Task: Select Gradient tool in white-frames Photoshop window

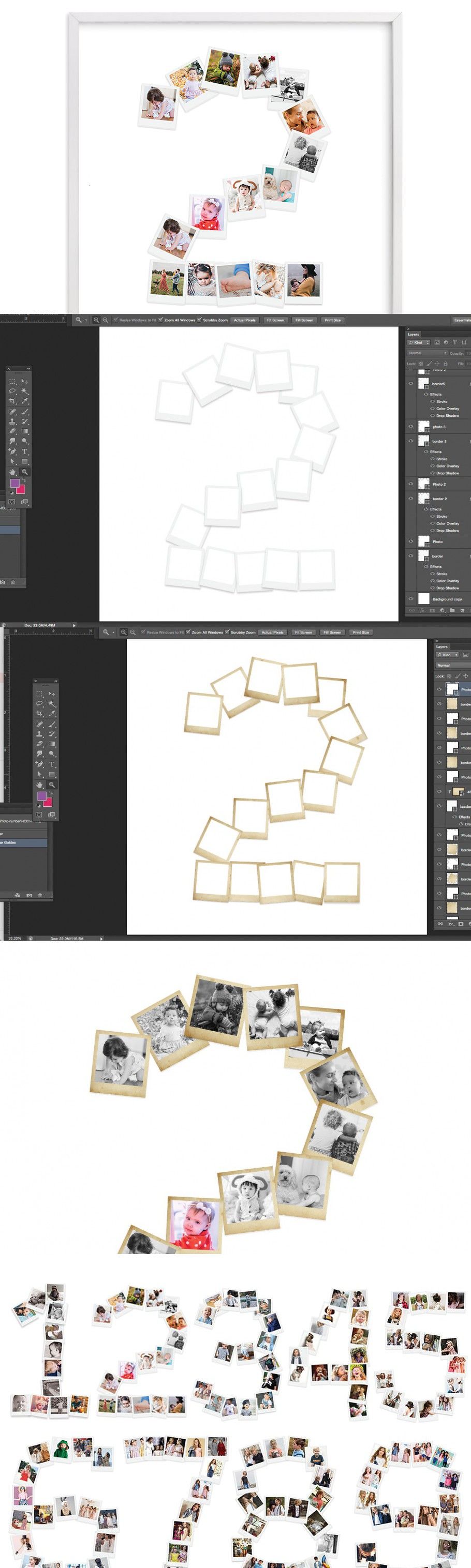Action: [x=25, y=431]
